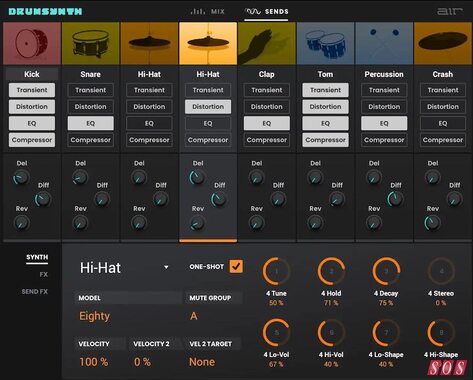Click the 4 Lo-Vol macro knob
473x380 pixels.
[276, 333]
